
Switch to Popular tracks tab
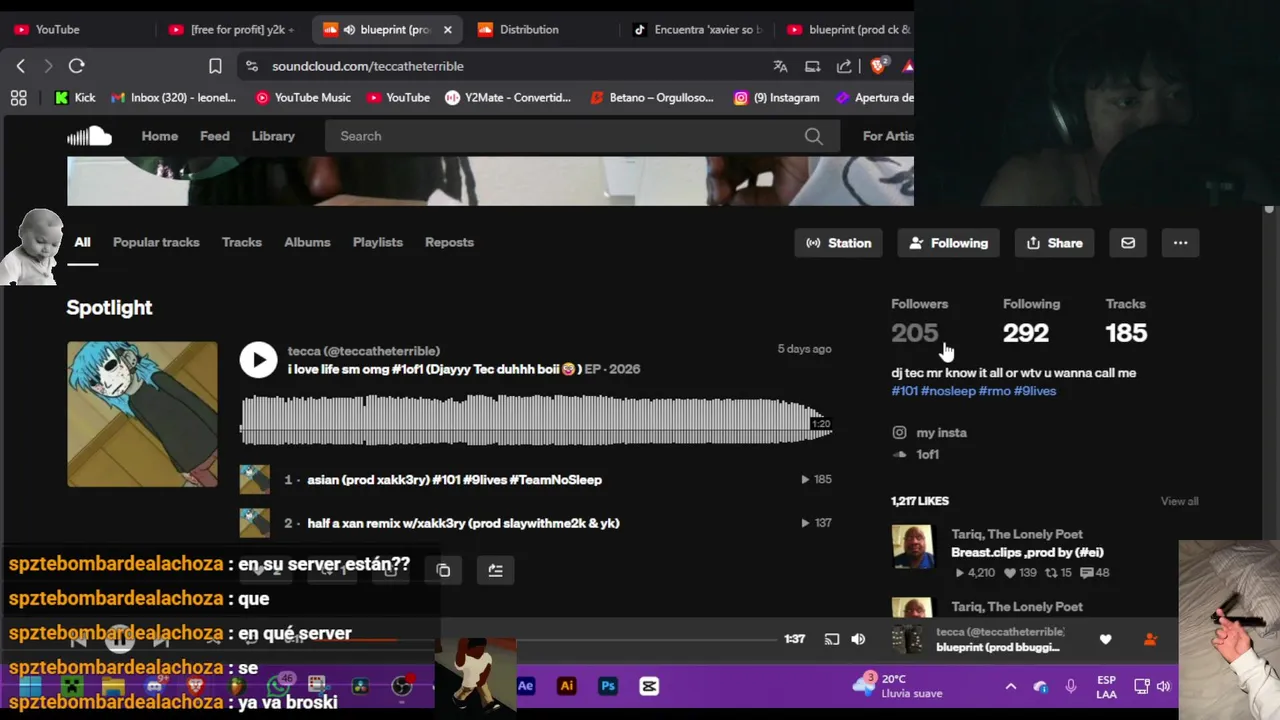point(156,242)
